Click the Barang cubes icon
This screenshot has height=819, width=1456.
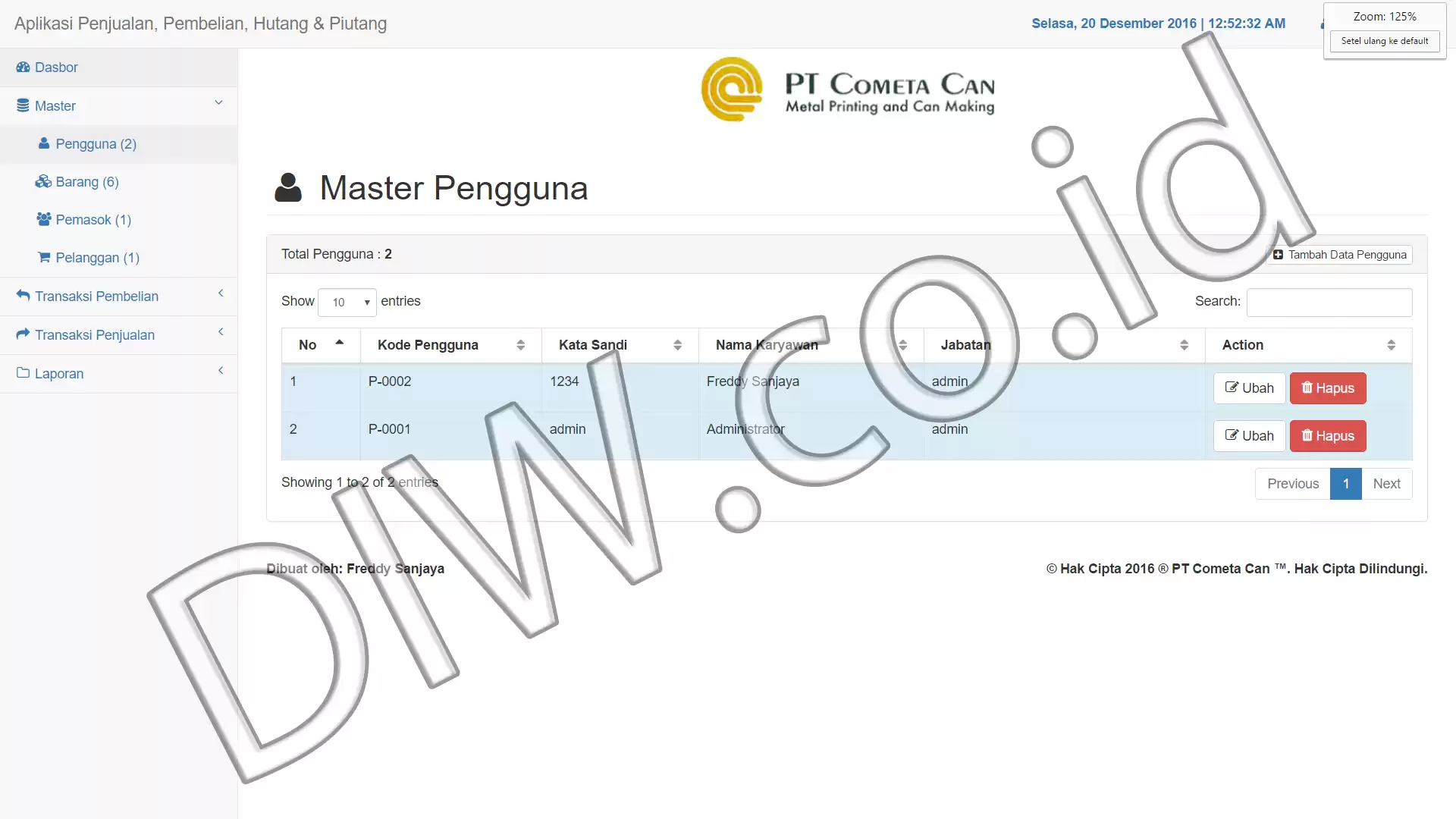coord(43,181)
